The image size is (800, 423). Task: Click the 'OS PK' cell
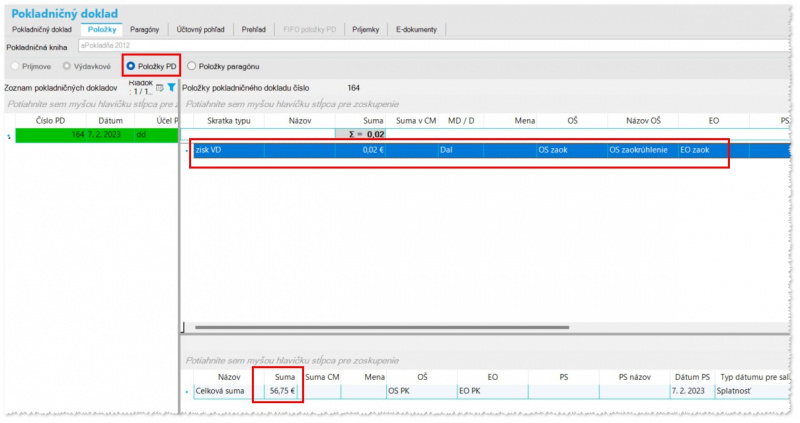click(422, 391)
